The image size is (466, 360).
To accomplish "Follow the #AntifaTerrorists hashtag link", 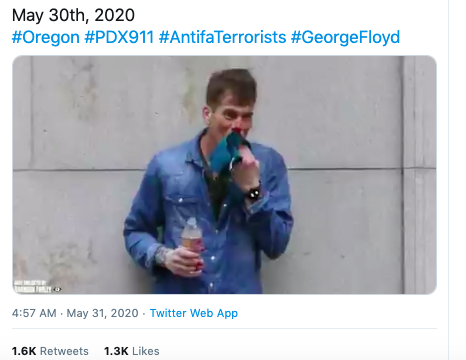I will tap(223, 37).
